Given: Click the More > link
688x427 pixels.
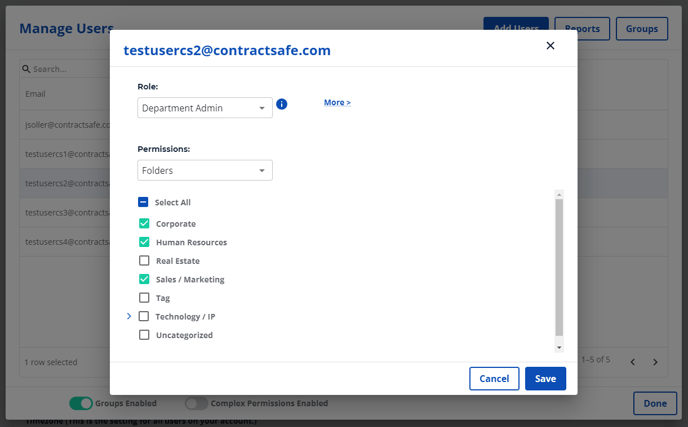Looking at the screenshot, I should pyautogui.click(x=337, y=102).
